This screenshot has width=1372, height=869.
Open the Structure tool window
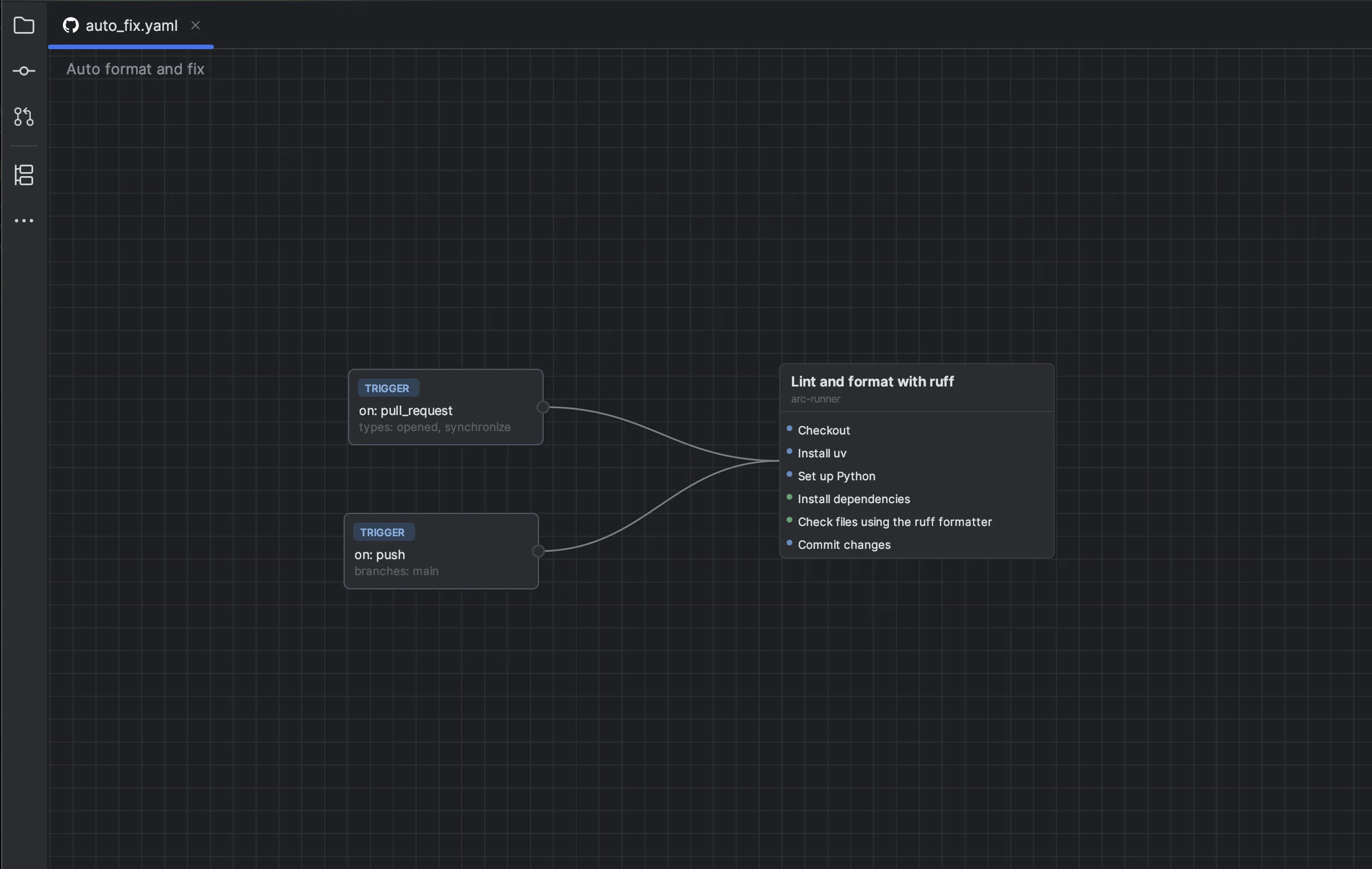tap(24, 175)
